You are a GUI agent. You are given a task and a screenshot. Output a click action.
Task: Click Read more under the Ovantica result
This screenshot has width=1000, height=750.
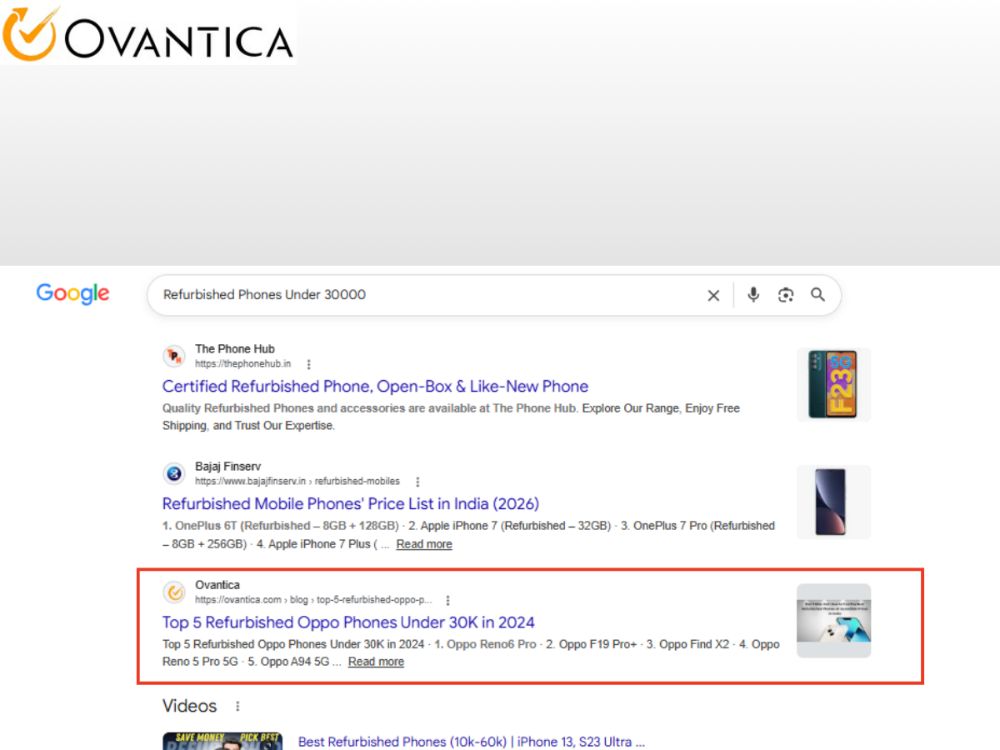click(x=376, y=662)
